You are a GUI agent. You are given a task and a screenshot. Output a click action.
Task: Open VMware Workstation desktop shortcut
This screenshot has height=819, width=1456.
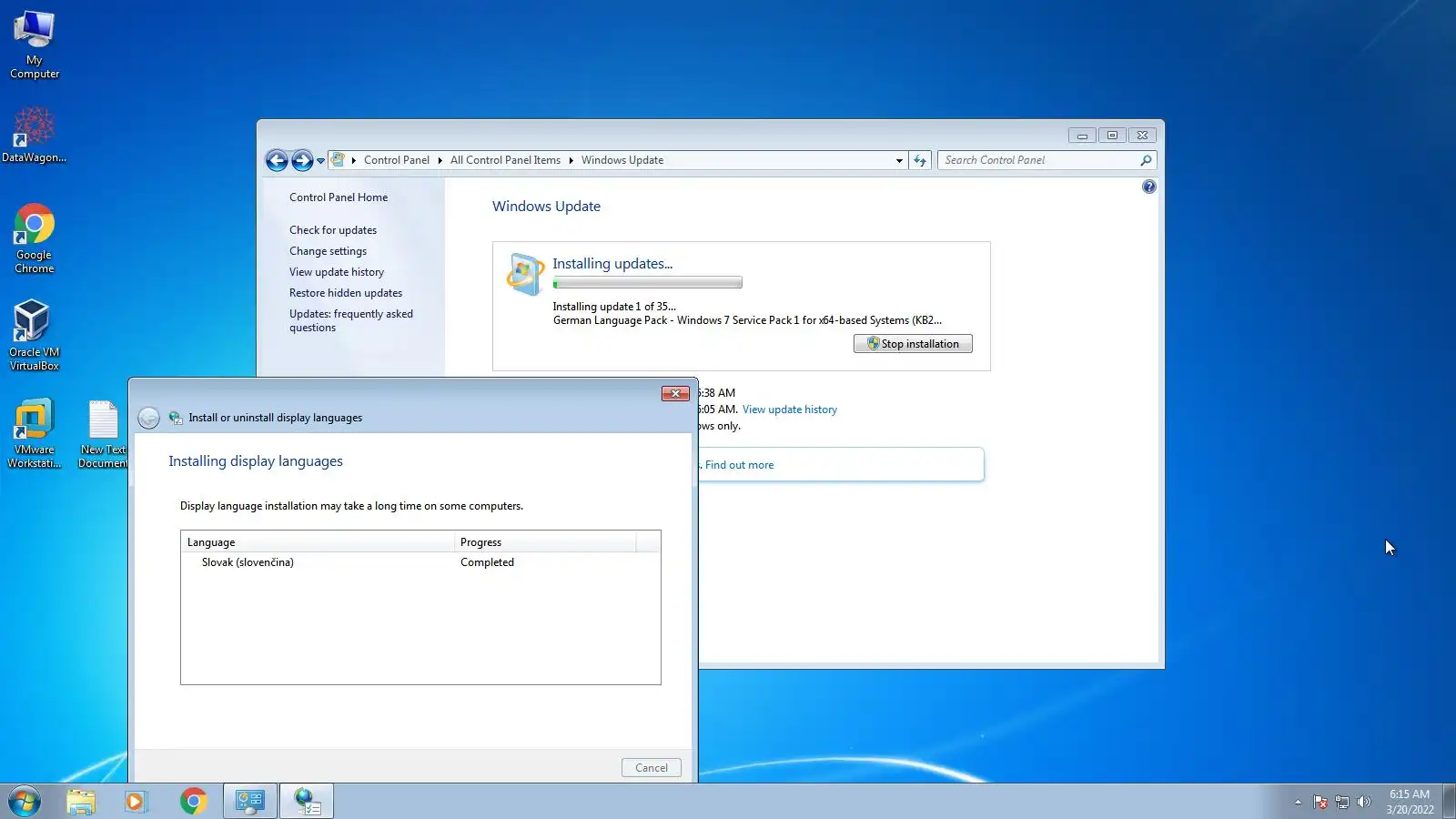[x=35, y=433]
